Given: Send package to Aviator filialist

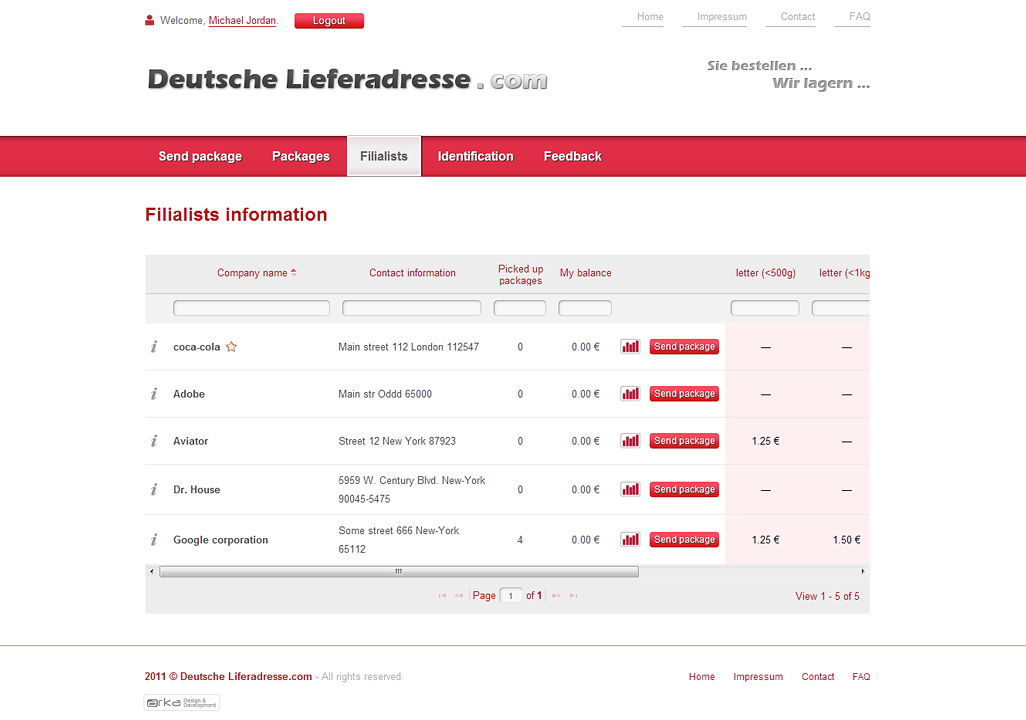Looking at the screenshot, I should point(684,441).
